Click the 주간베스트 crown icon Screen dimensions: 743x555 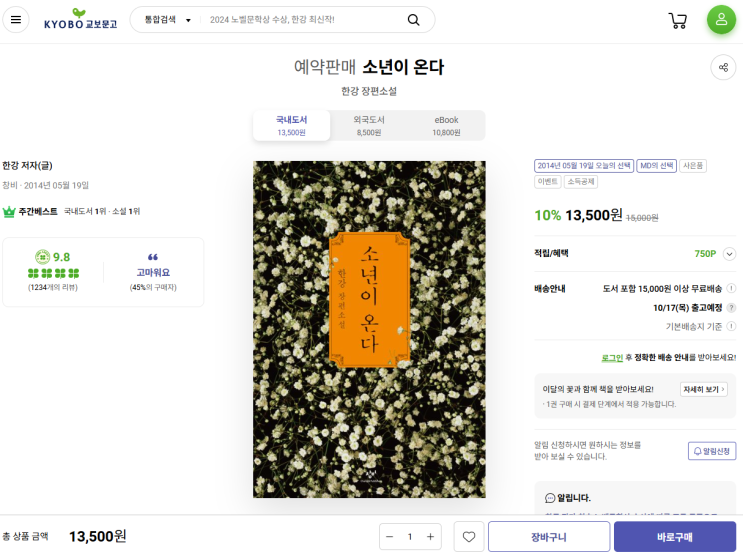pyautogui.click(x=9, y=211)
